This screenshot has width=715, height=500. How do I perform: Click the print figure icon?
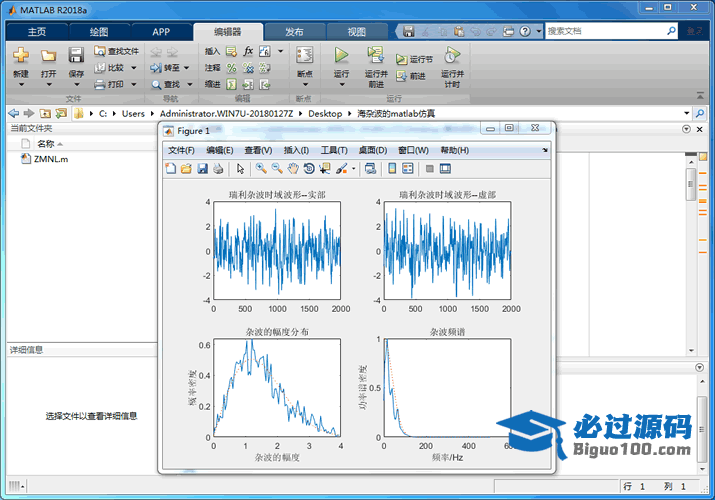(x=218, y=169)
